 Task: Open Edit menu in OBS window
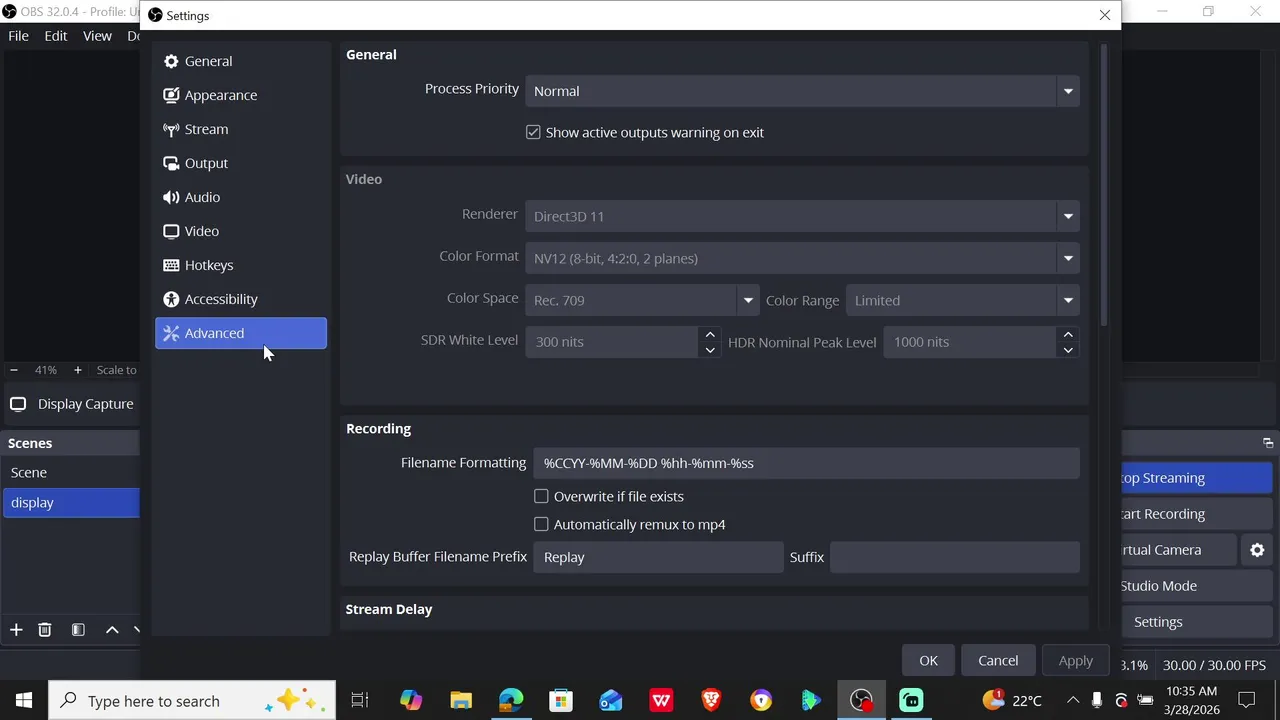56,36
